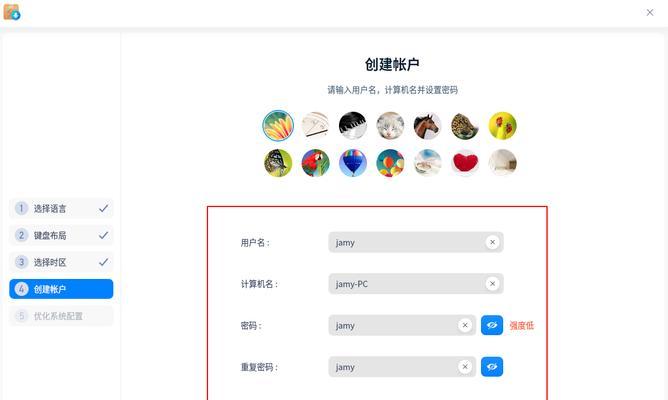
Task: Clear the username field with the X icon
Action: pyautogui.click(x=492, y=242)
